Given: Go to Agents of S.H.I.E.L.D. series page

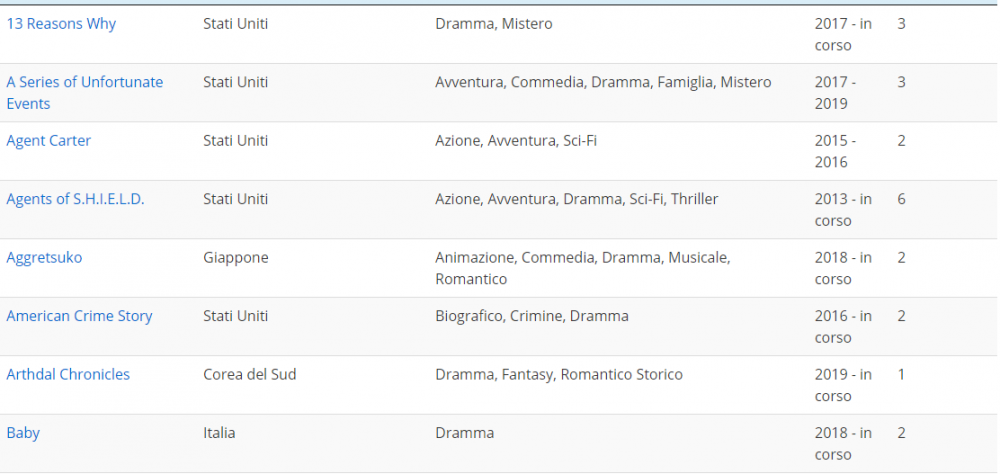Looking at the screenshot, I should click(x=75, y=199).
